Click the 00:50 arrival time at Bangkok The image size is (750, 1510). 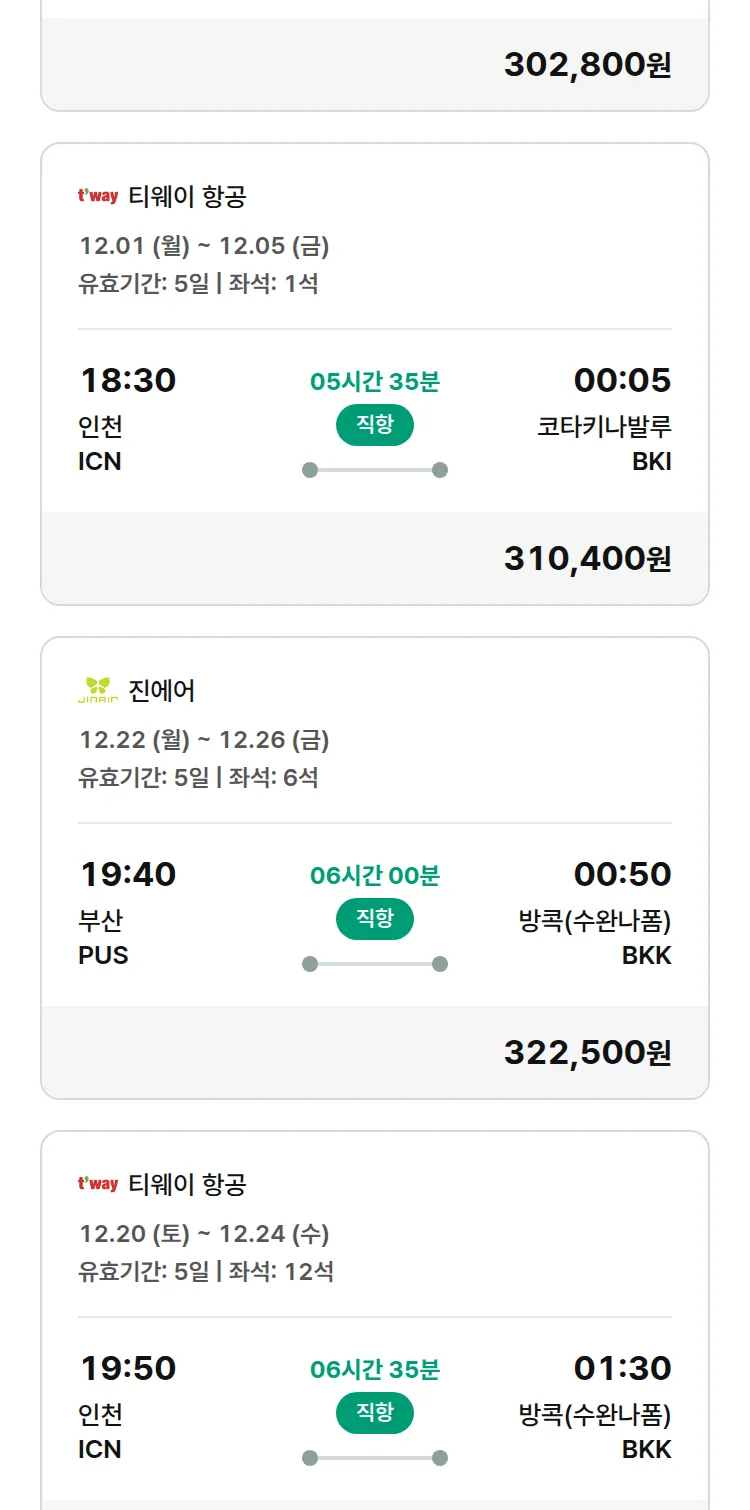point(622,875)
